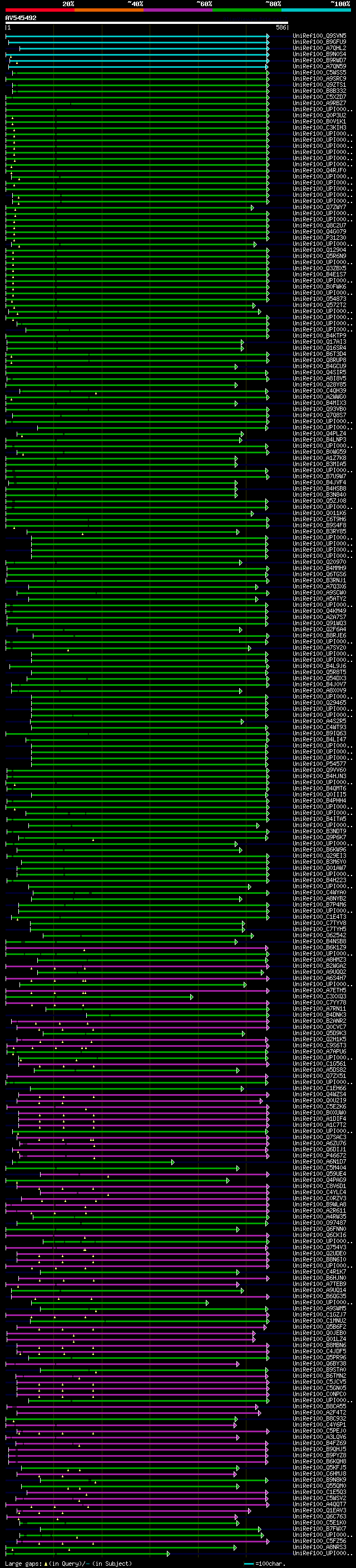
Task: Select the UniRef100_Q0P3U2 label
Action: (319, 115)
